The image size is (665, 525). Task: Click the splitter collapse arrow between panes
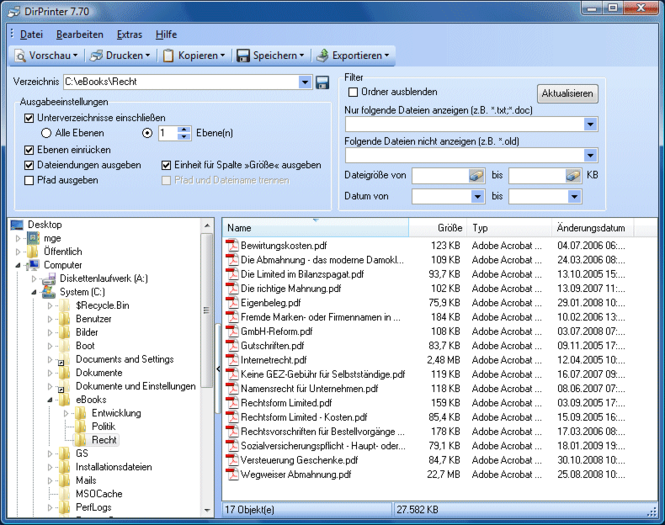click(218, 369)
